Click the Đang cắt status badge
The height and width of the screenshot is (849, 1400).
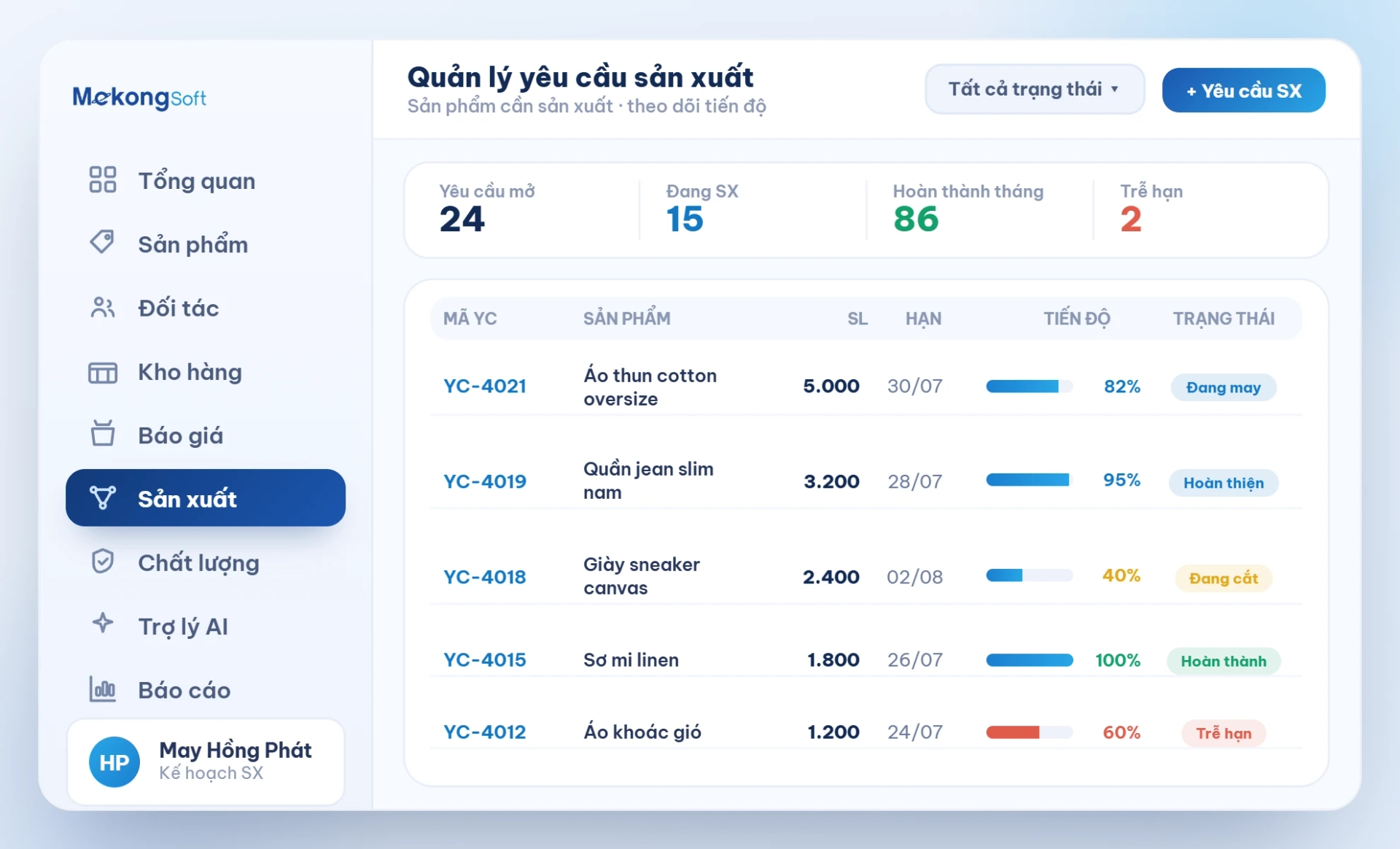click(1223, 578)
